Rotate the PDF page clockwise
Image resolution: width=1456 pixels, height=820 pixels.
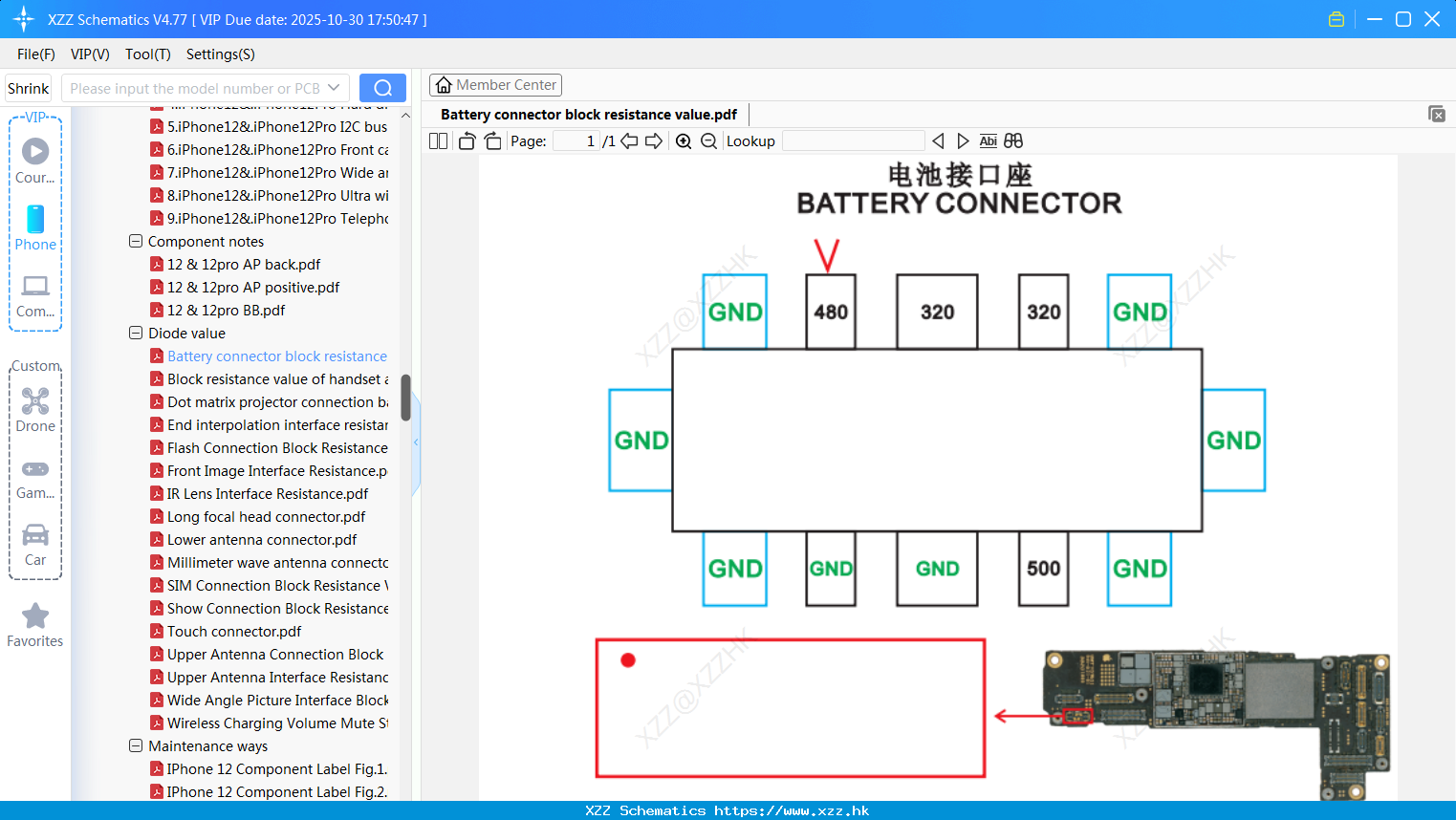pos(492,140)
